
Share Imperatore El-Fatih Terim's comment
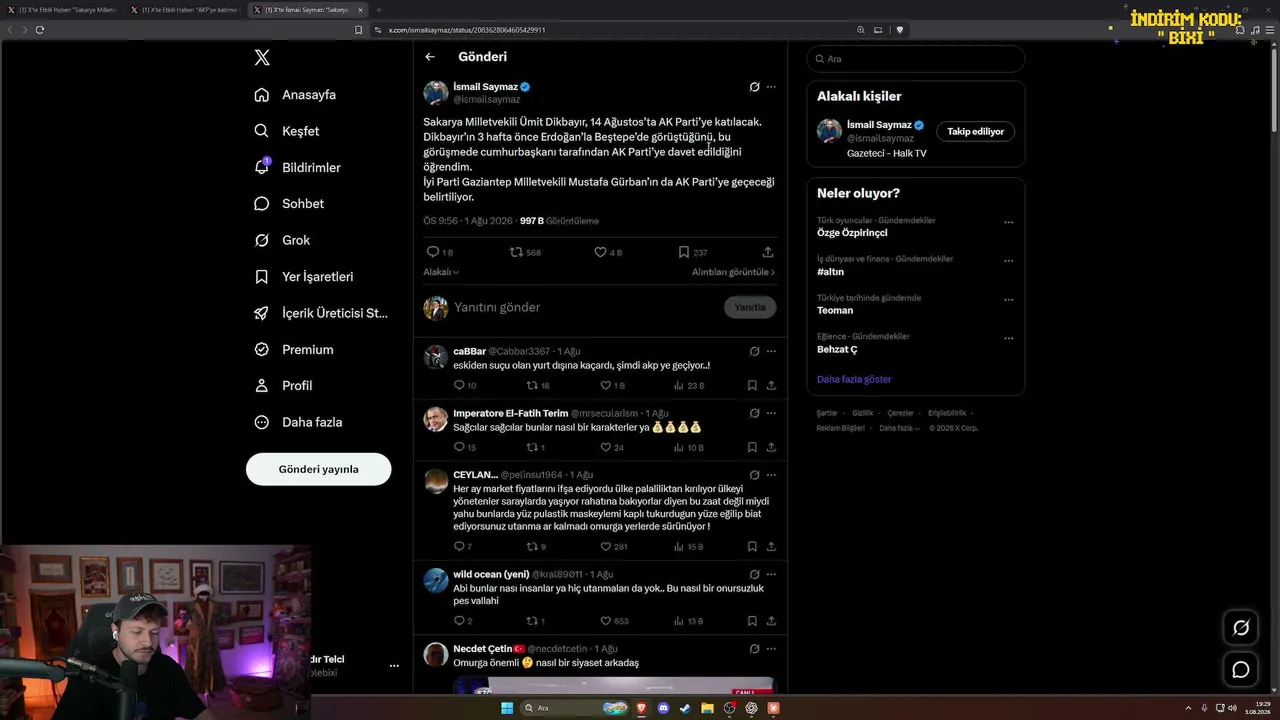(771, 447)
